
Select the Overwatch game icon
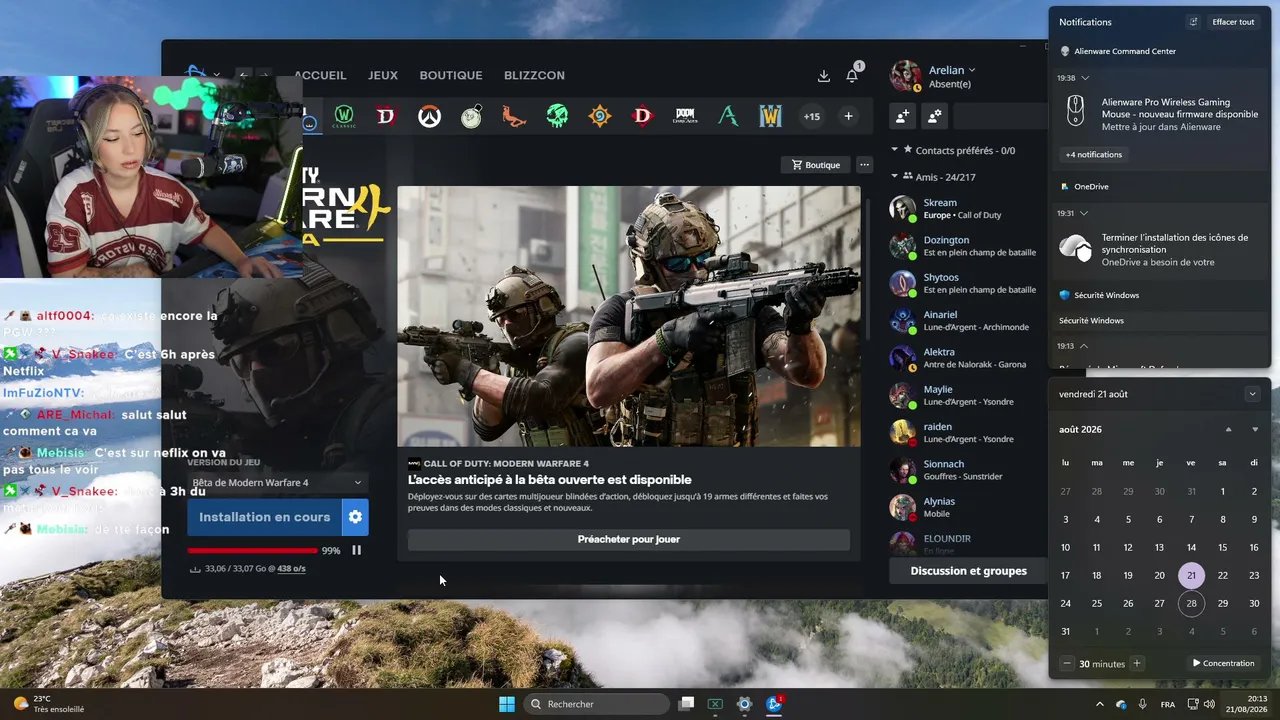click(x=429, y=116)
